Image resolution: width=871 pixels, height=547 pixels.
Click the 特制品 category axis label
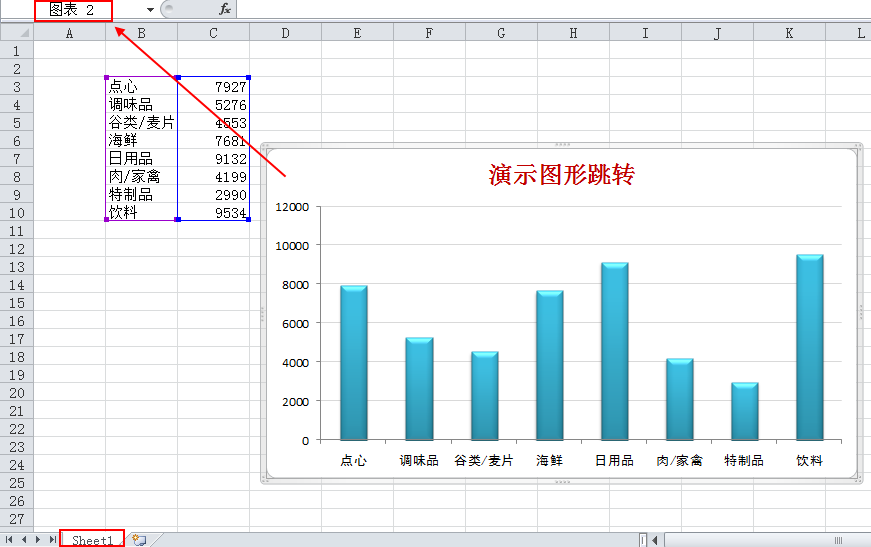click(744, 460)
